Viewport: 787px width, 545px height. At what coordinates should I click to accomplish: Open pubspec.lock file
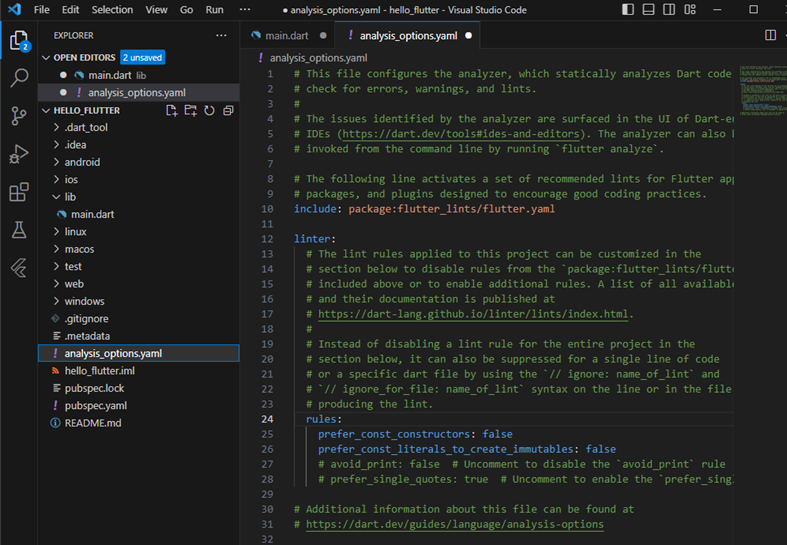tap(94, 388)
